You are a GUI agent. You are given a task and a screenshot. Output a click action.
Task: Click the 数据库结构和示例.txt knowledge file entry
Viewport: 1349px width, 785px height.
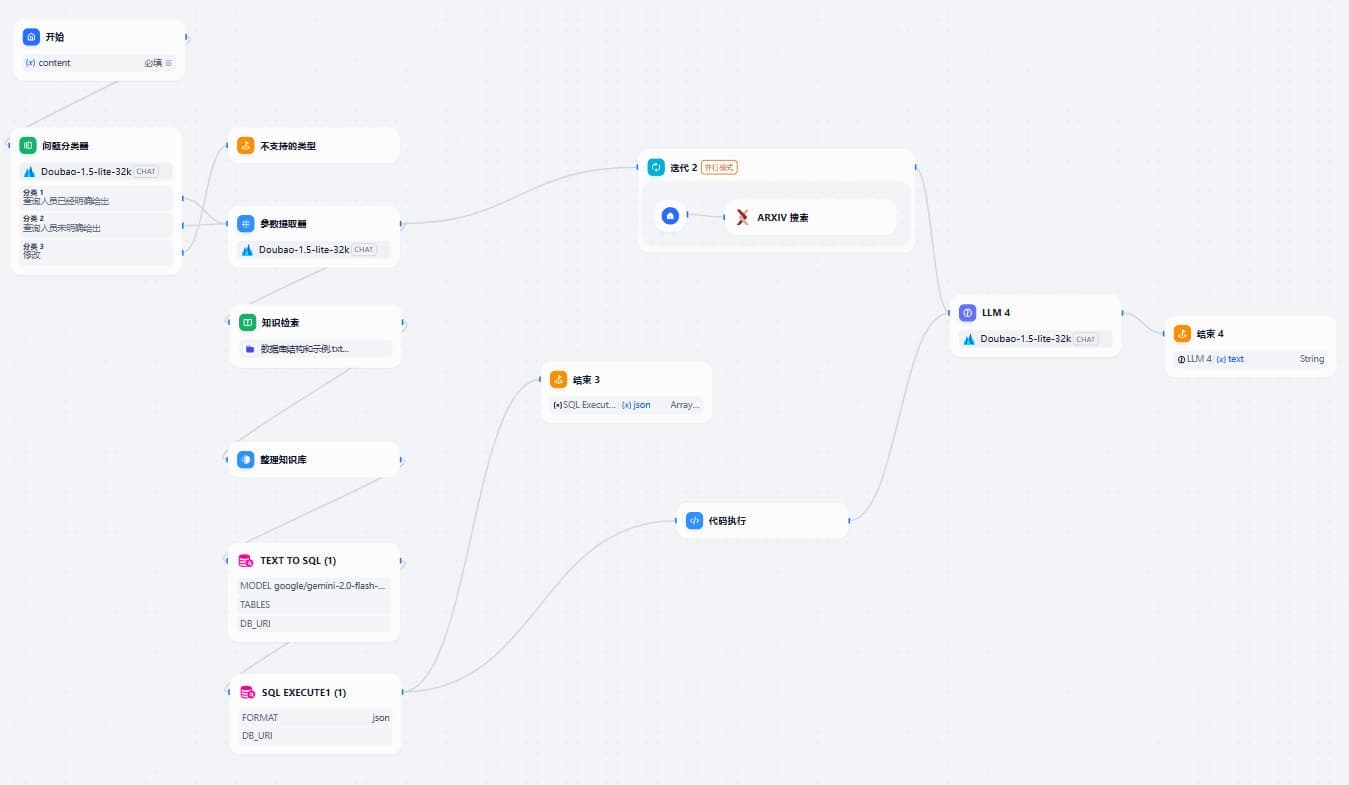pyautogui.click(x=304, y=349)
